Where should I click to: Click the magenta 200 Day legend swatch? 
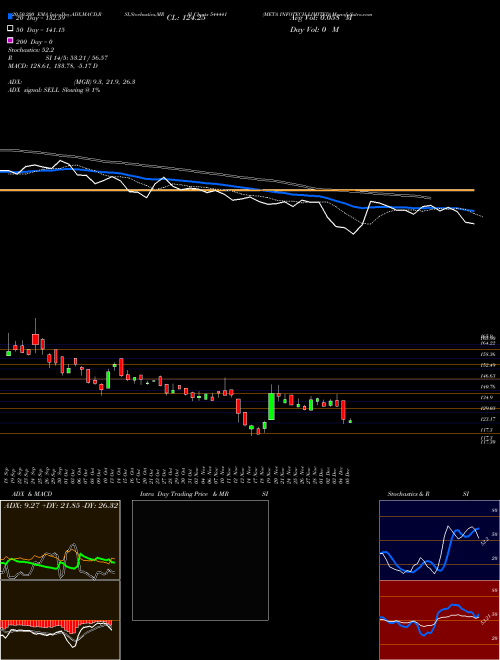[11, 40]
